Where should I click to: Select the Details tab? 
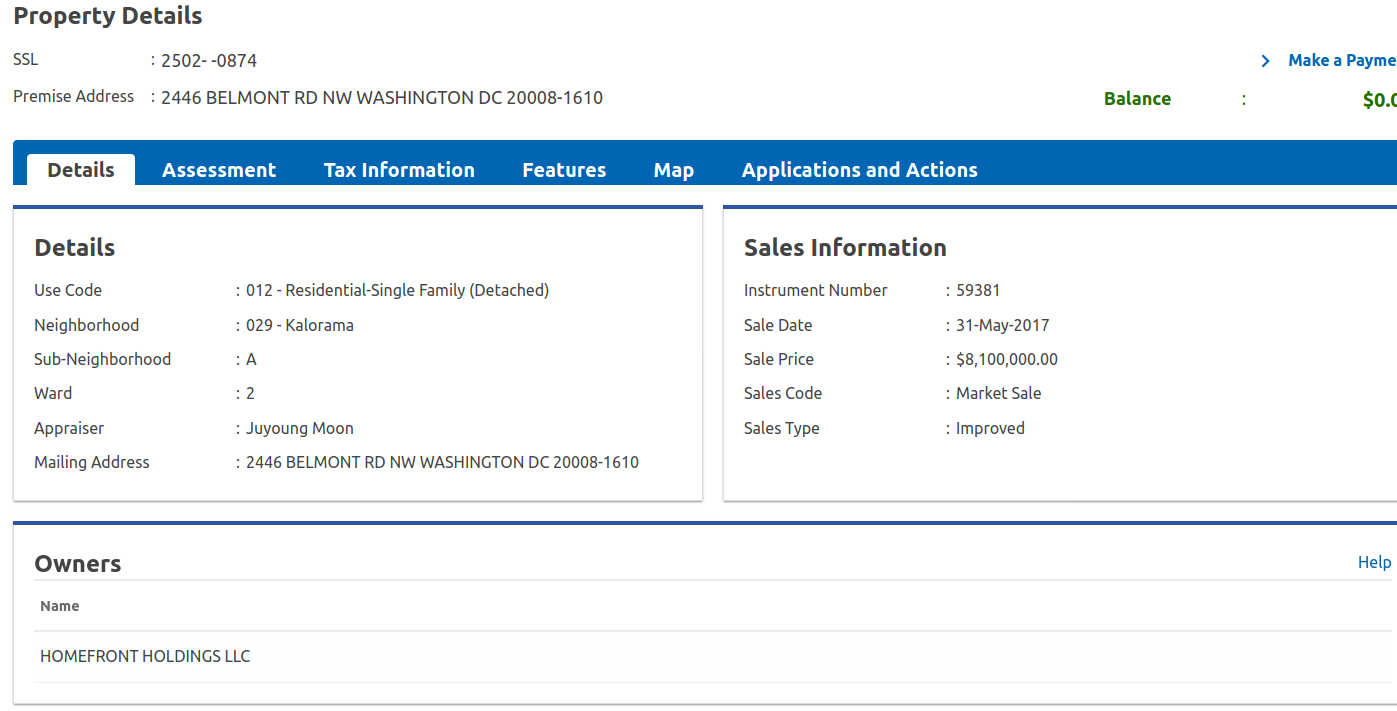click(x=81, y=170)
